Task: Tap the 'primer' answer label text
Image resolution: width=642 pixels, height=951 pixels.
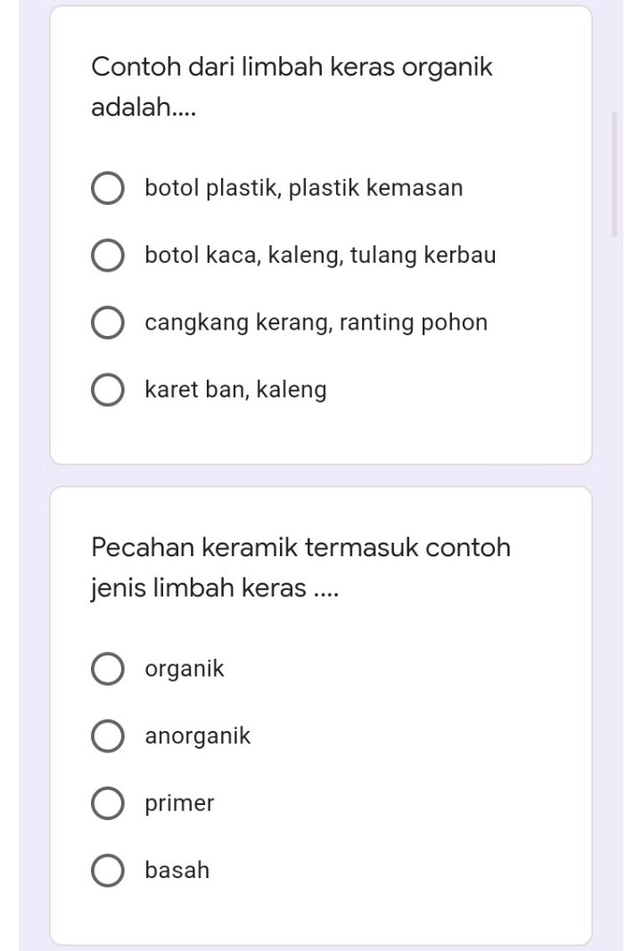Action: coord(179,804)
